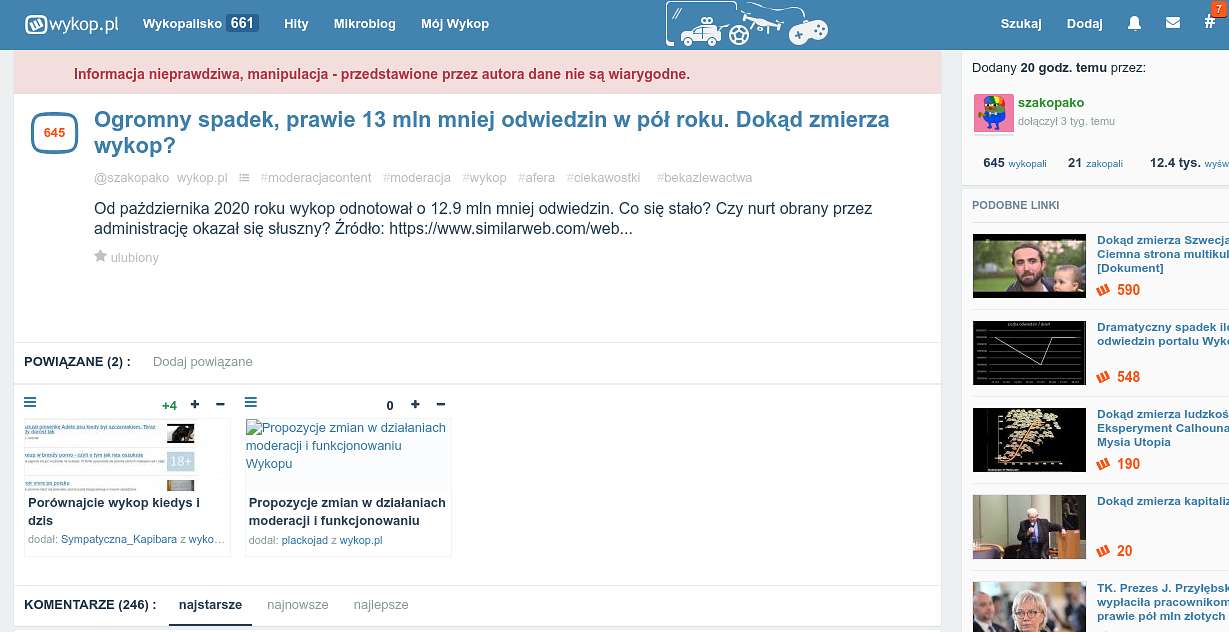1229x632 pixels.
Task: Open the #moderacjacontent tag
Action: point(316,178)
